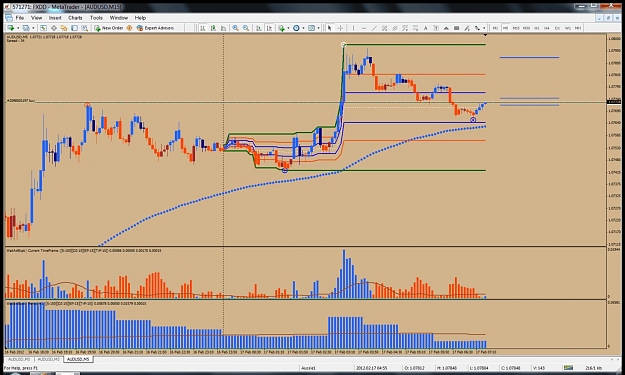Switch to the M30 timeframe
625x375 pixels.
click(526, 28)
